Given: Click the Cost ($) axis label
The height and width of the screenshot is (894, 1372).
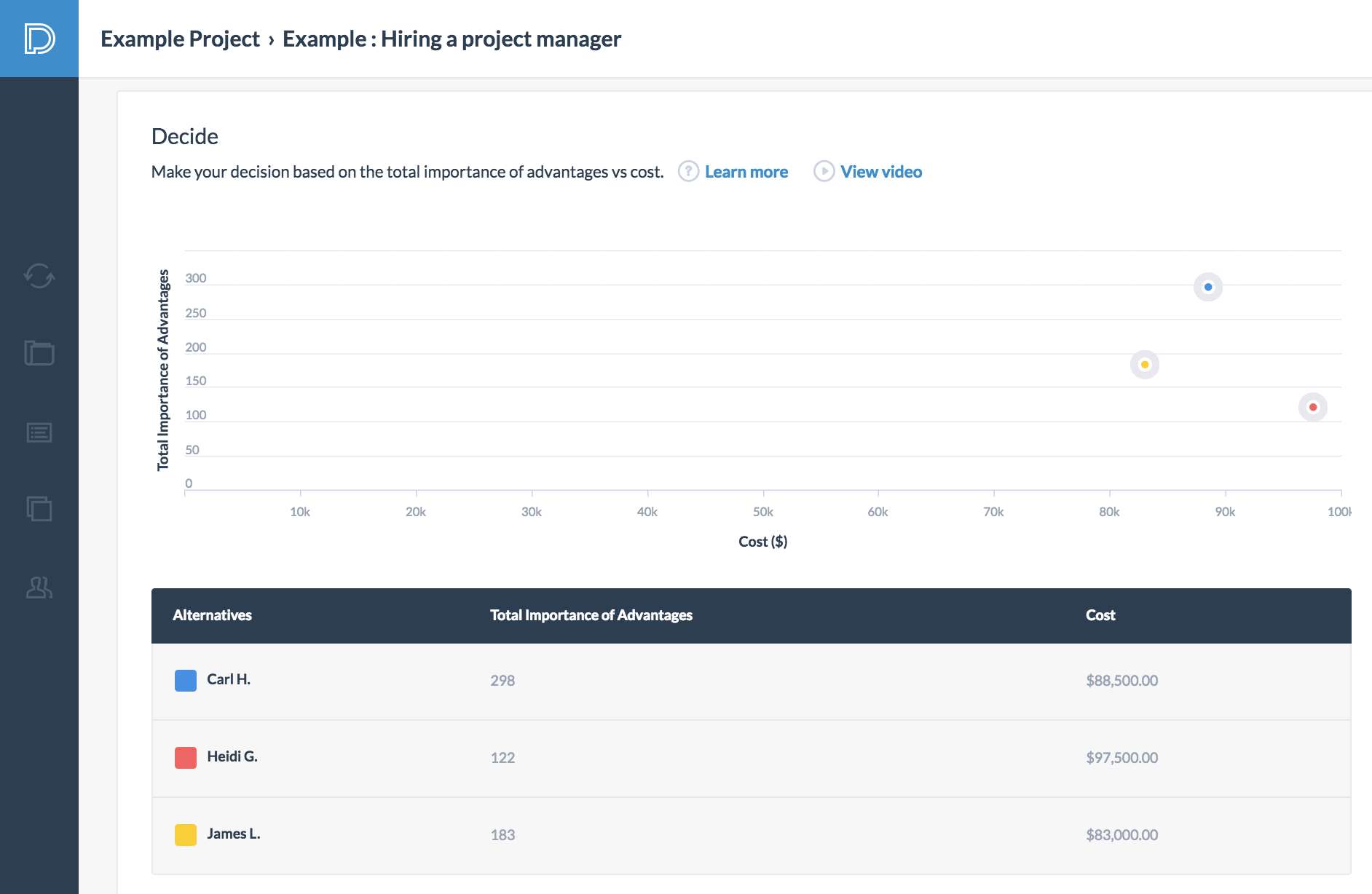Looking at the screenshot, I should point(762,542).
